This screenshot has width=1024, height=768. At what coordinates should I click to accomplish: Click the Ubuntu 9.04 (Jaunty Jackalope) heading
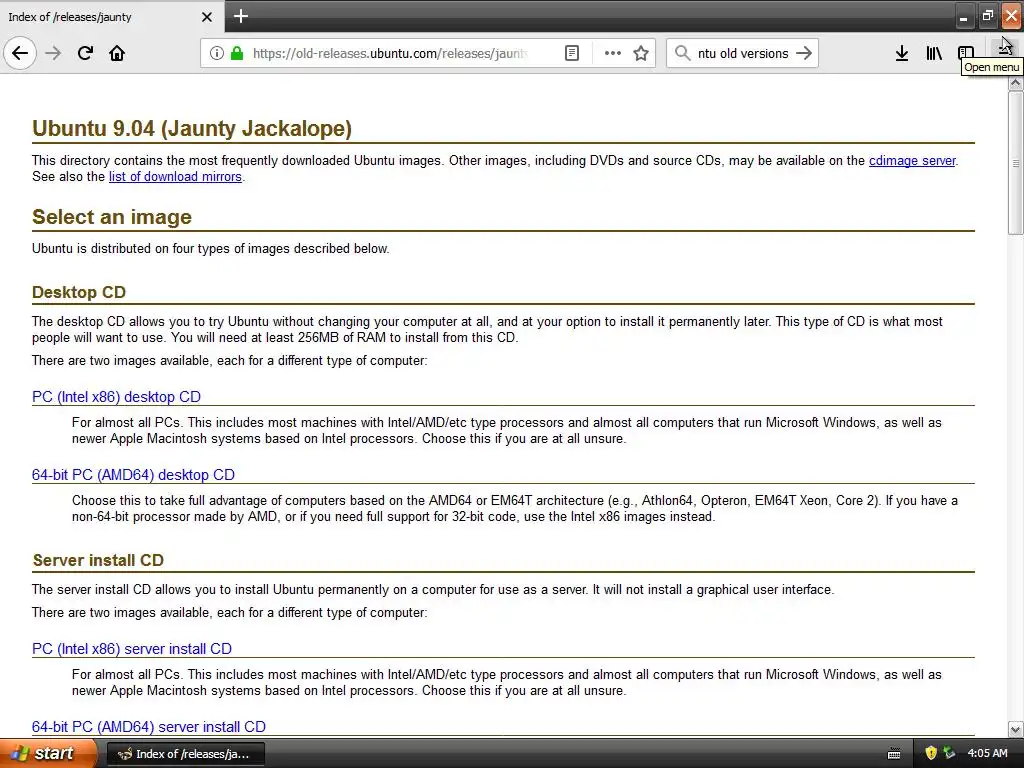[192, 128]
